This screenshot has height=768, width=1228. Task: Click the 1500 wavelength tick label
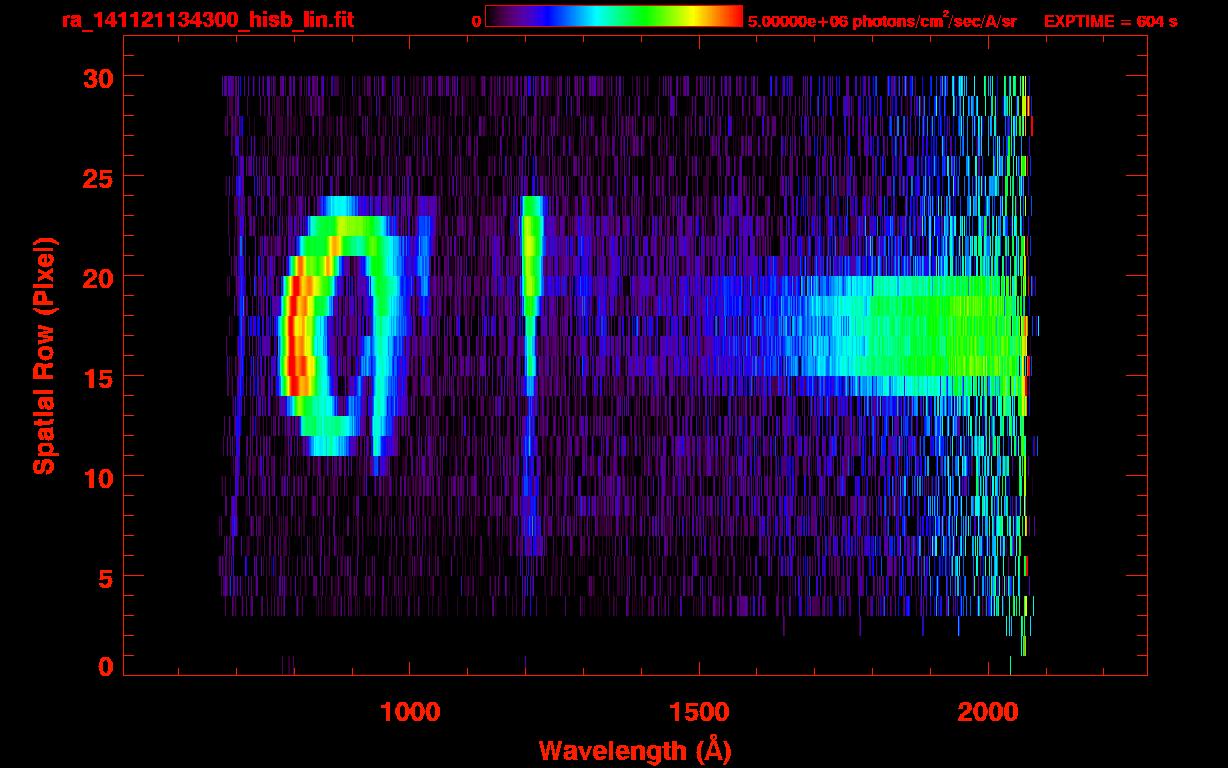pos(699,712)
